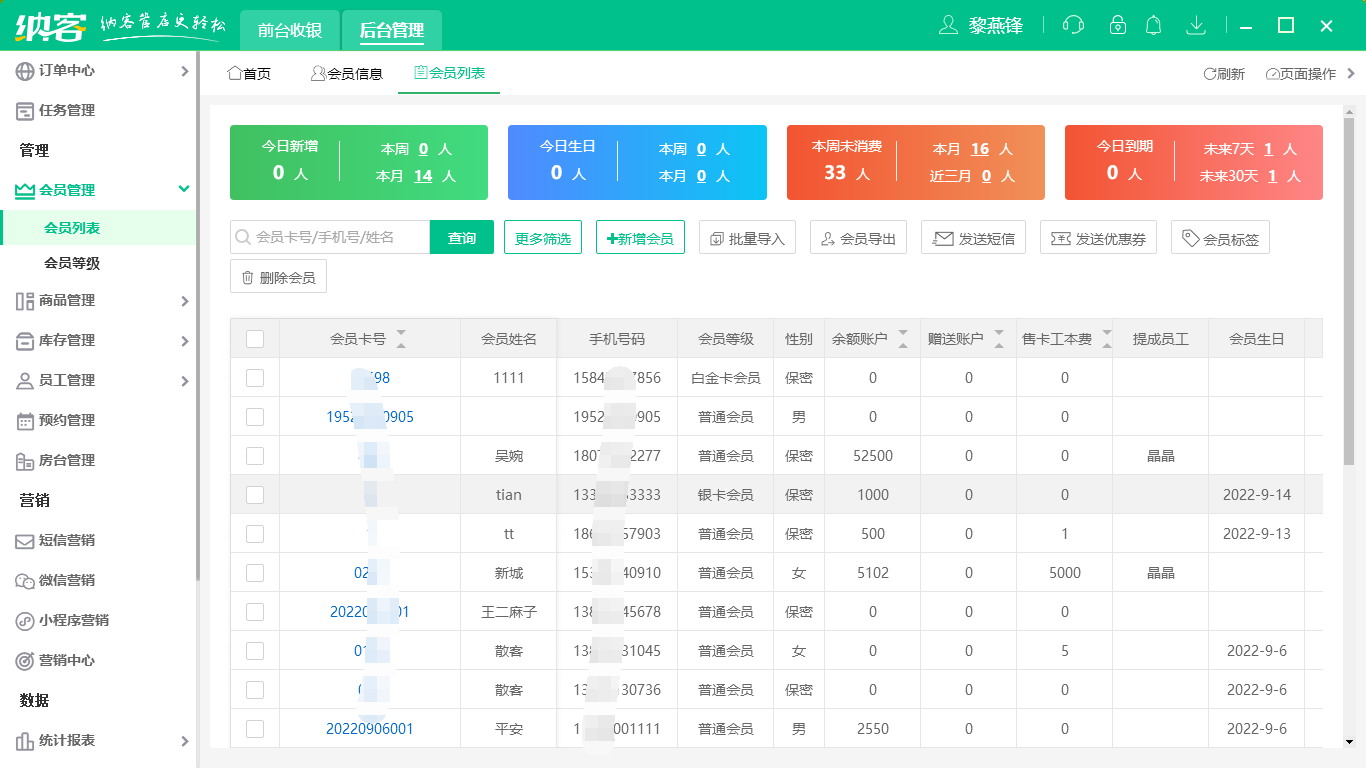Click the 新增会员 button
Viewport: 1366px width, 768px height.
[x=639, y=237]
